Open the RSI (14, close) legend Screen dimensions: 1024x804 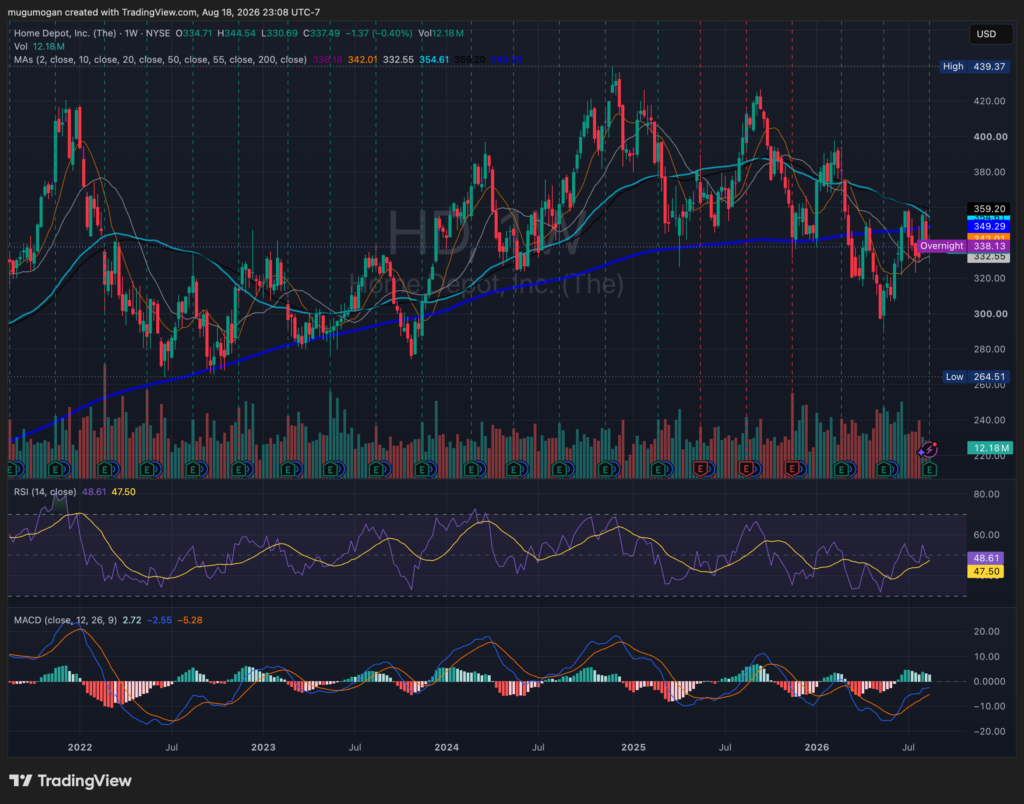tap(45, 492)
